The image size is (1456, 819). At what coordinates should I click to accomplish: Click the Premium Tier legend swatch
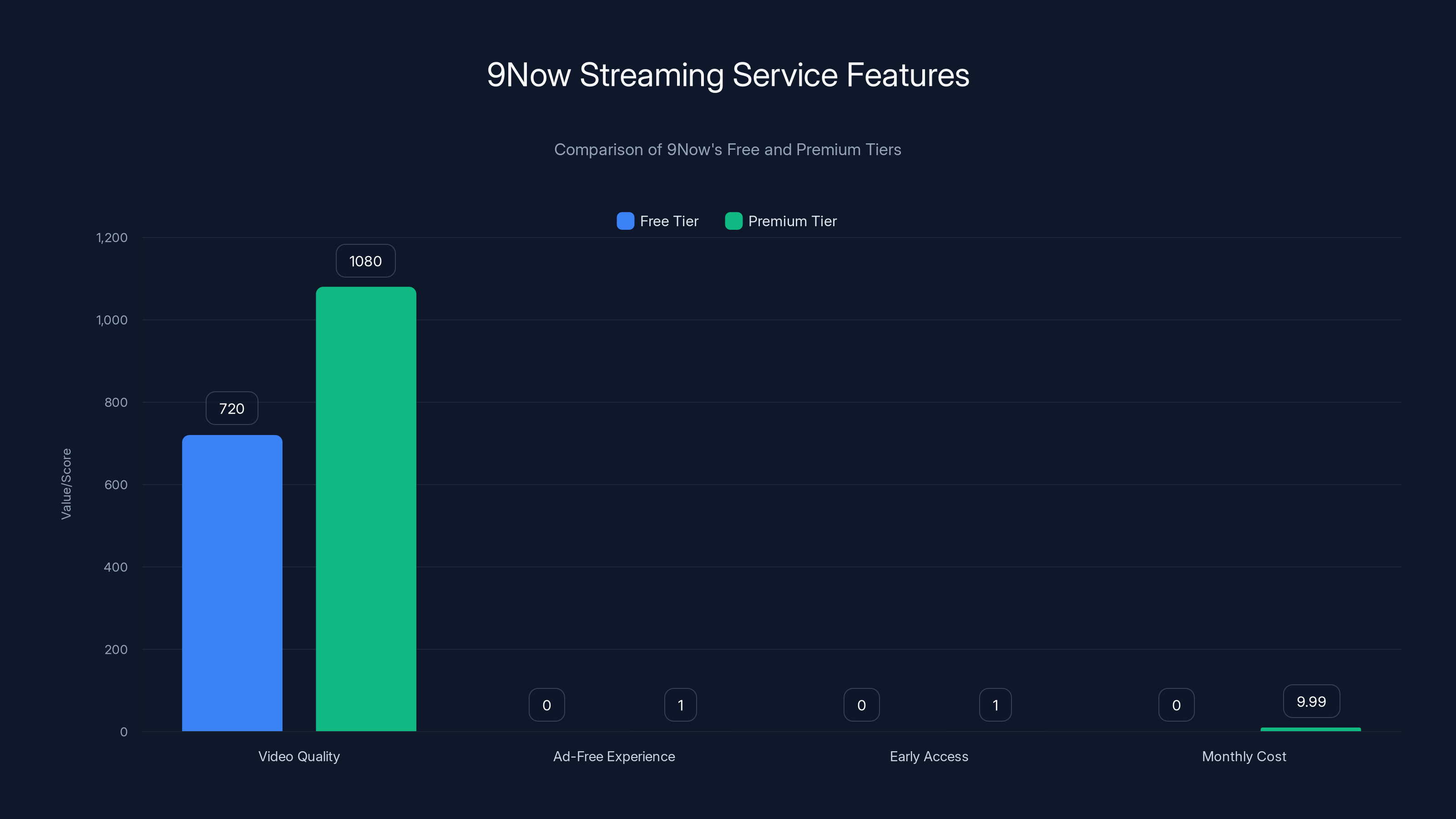(733, 221)
